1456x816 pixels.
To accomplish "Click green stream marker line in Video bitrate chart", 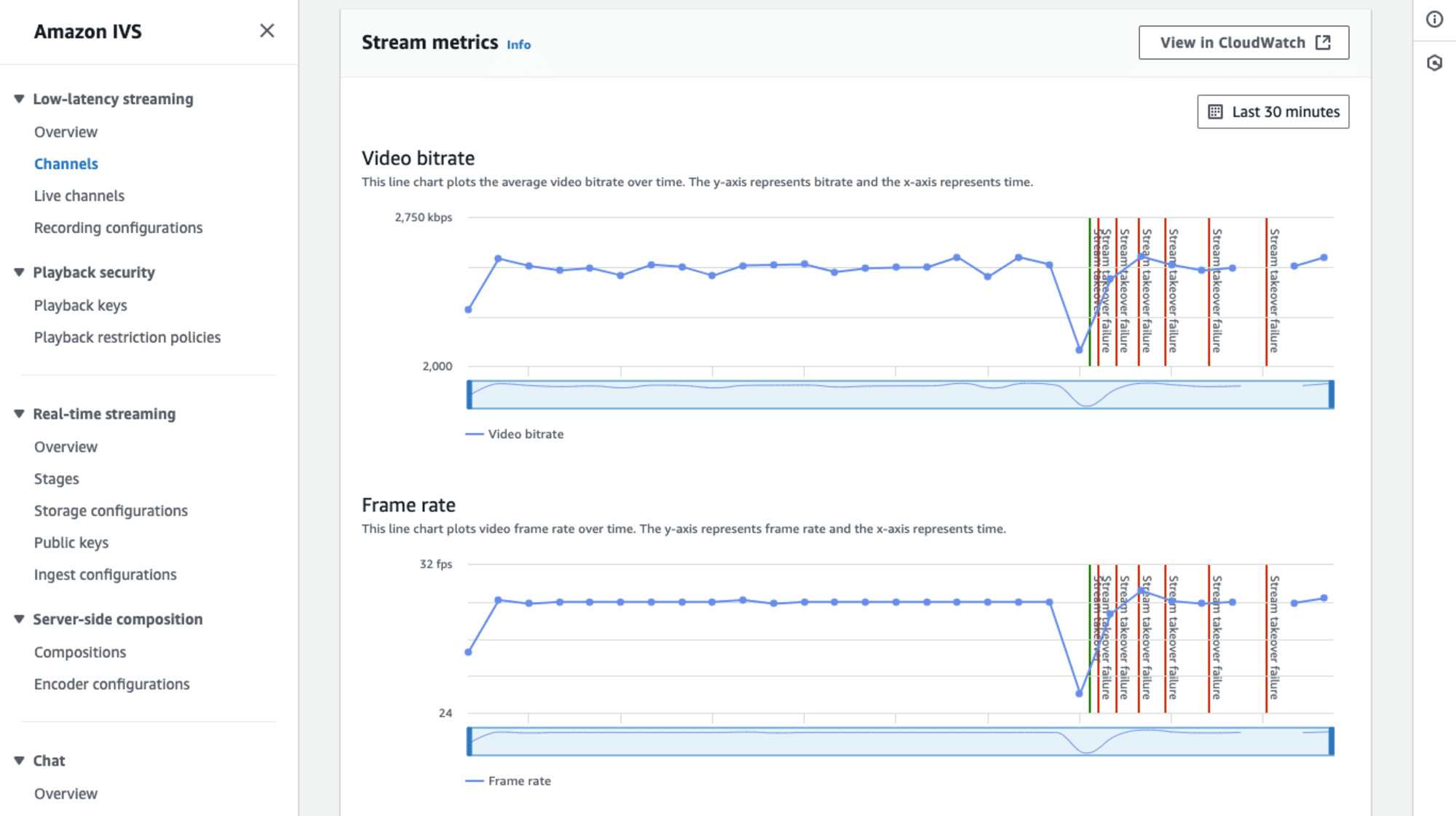I will [x=1090, y=292].
